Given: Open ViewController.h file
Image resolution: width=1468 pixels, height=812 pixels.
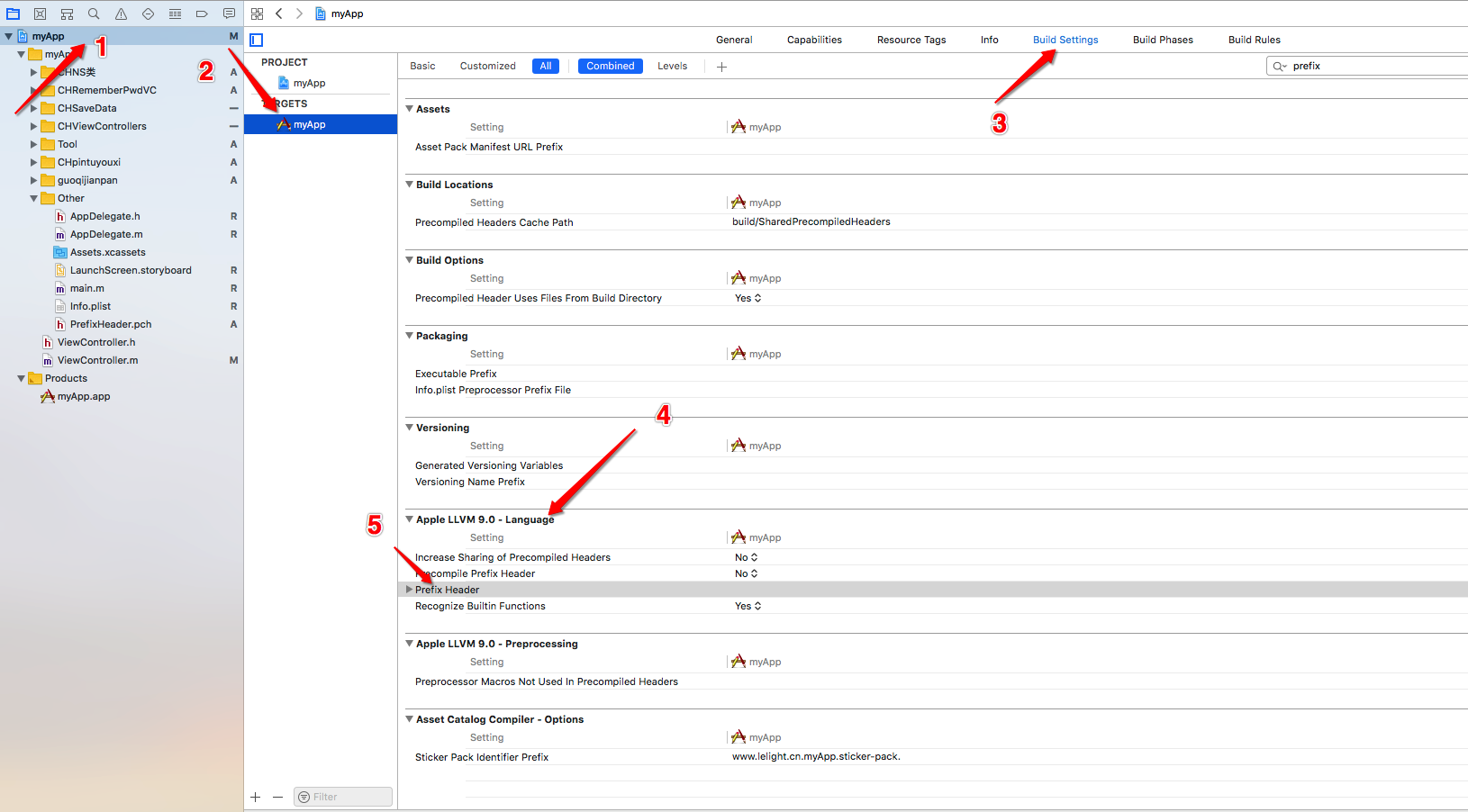Looking at the screenshot, I should [x=88, y=342].
